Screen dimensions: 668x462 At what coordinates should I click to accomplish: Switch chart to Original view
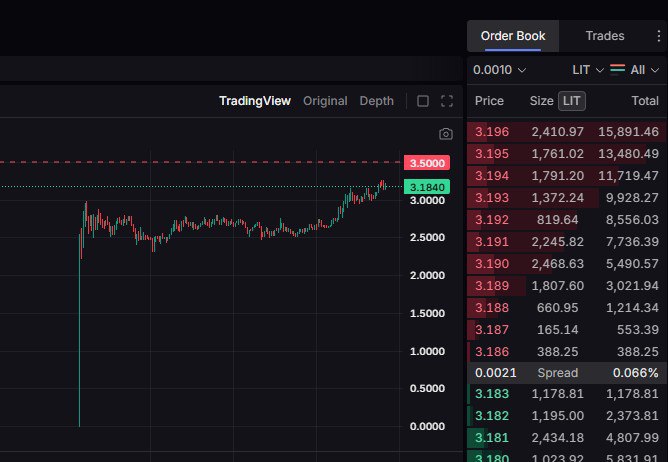325,101
